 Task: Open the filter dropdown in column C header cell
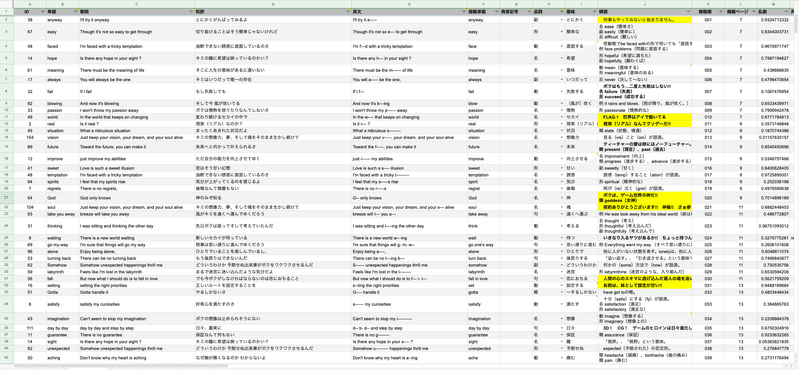coord(190,11)
